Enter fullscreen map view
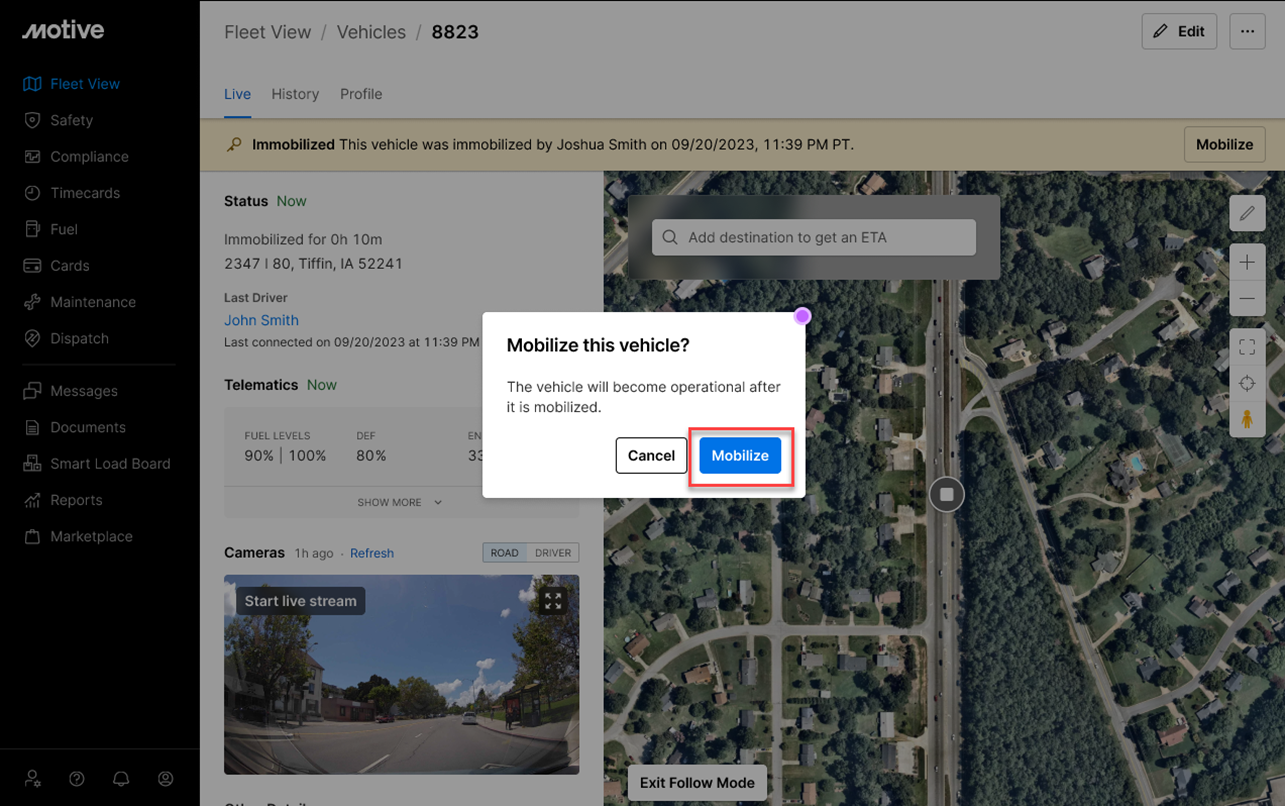This screenshot has height=806, width=1286. 1247,348
